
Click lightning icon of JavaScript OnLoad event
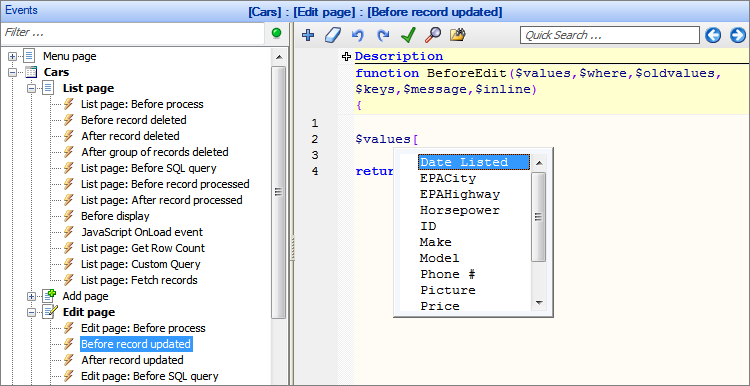tap(69, 232)
